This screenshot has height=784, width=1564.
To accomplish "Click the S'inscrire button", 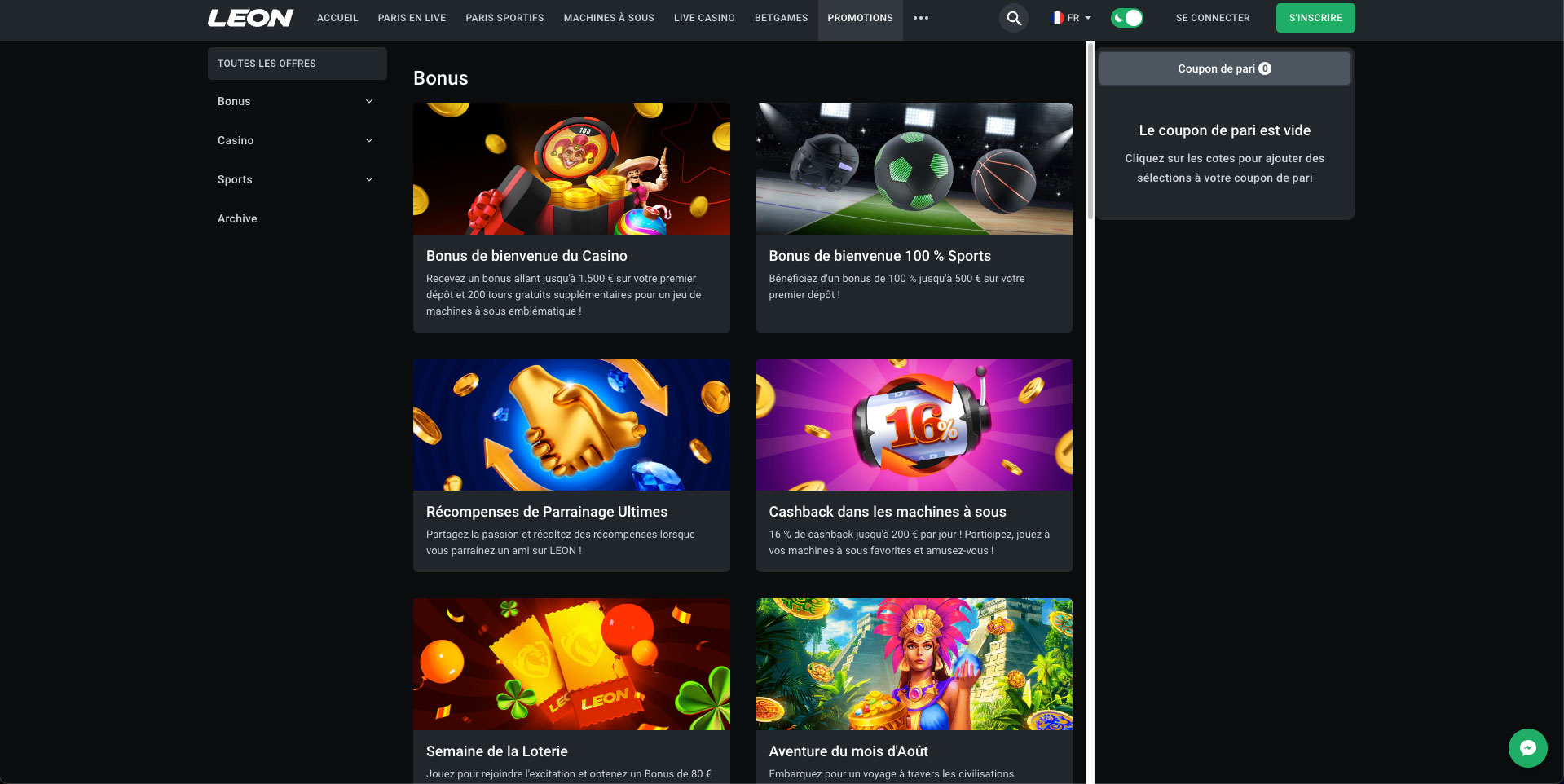I will [x=1315, y=18].
